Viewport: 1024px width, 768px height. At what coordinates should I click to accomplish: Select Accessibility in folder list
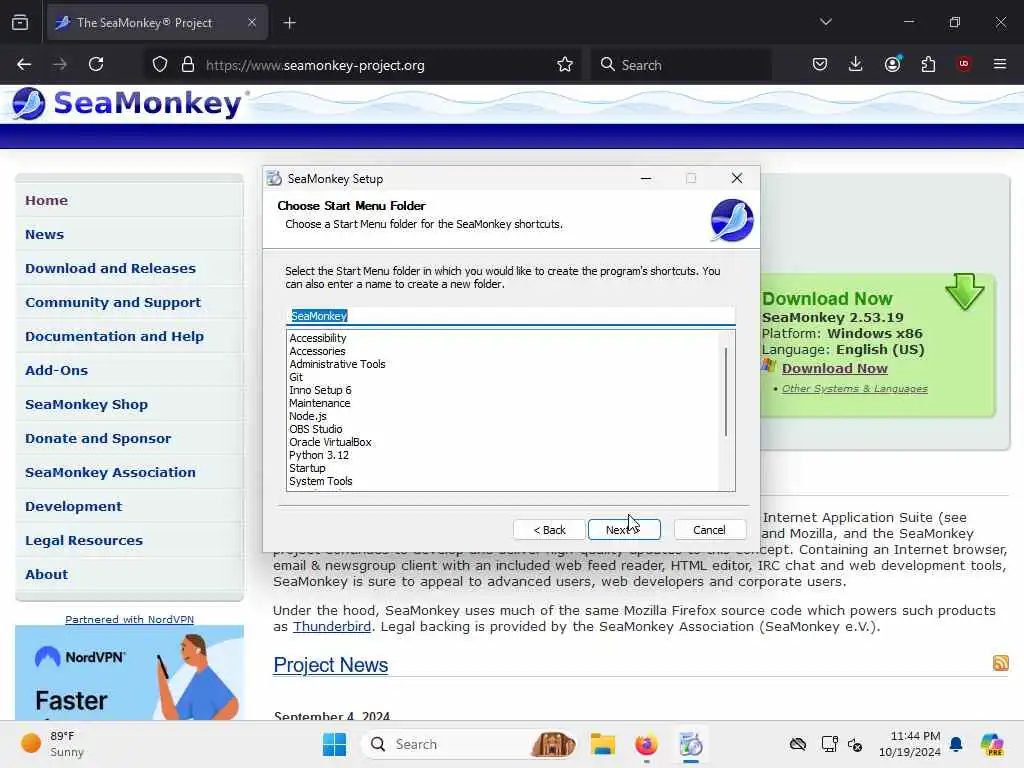coord(317,338)
